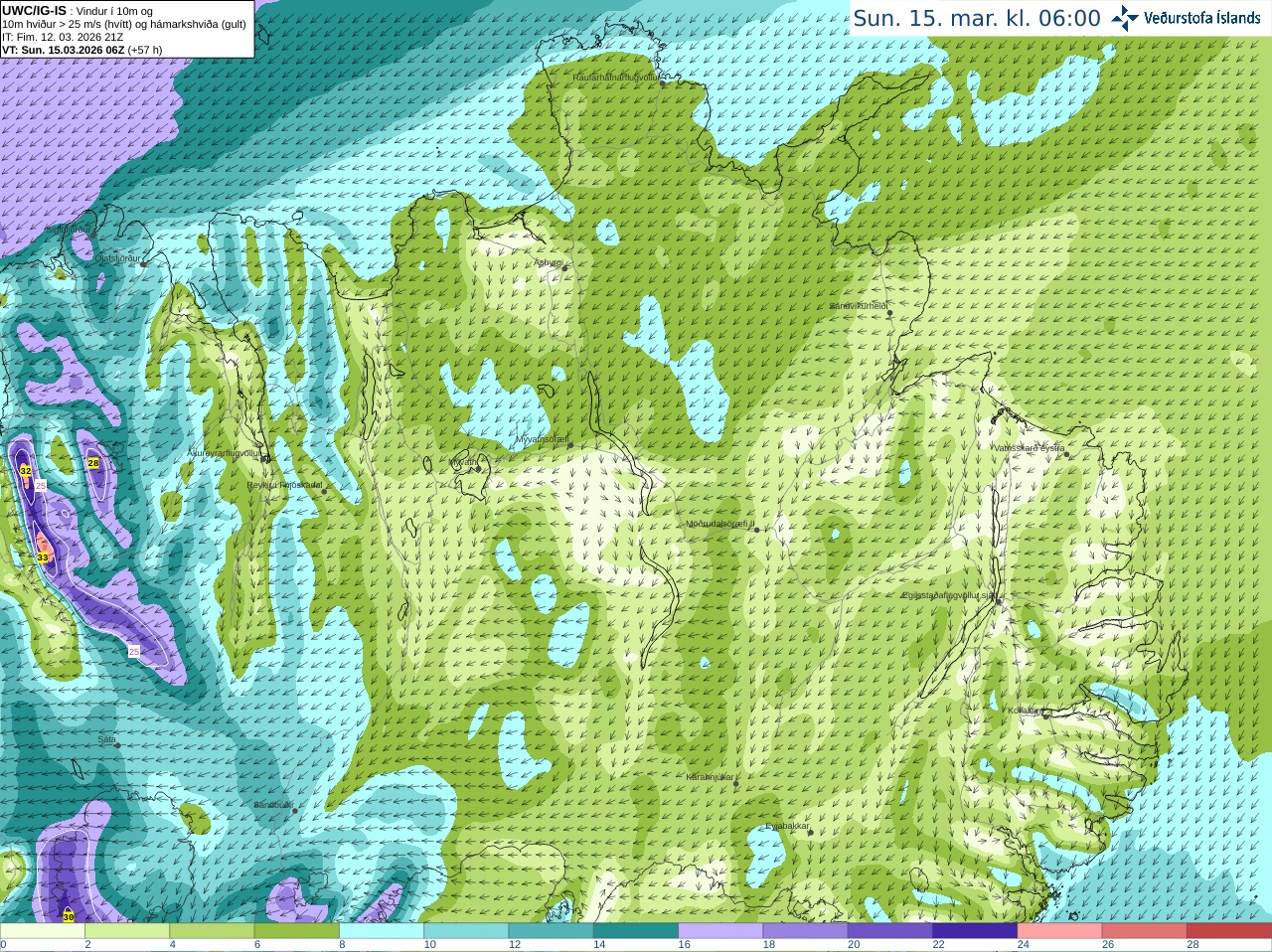Click the Sandvíkurheiði station label
Screen dimensions: 1272x952
[860, 306]
